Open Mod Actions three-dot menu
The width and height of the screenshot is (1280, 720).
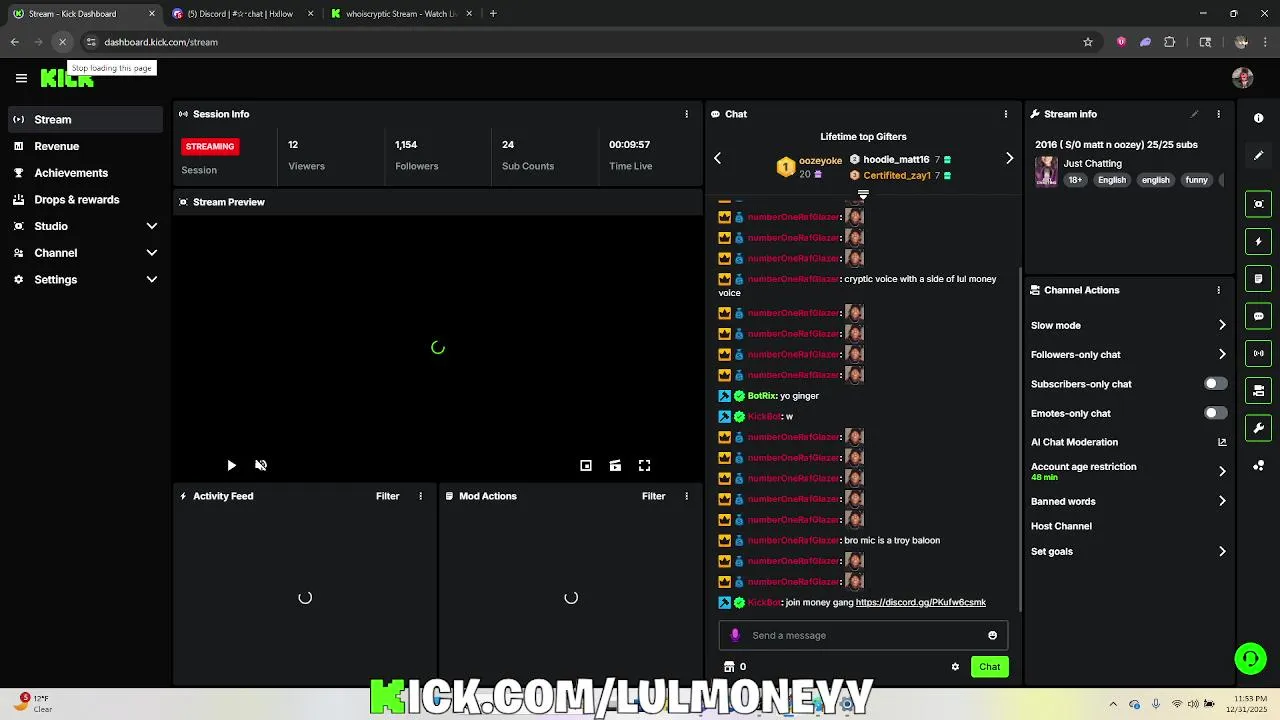click(686, 496)
